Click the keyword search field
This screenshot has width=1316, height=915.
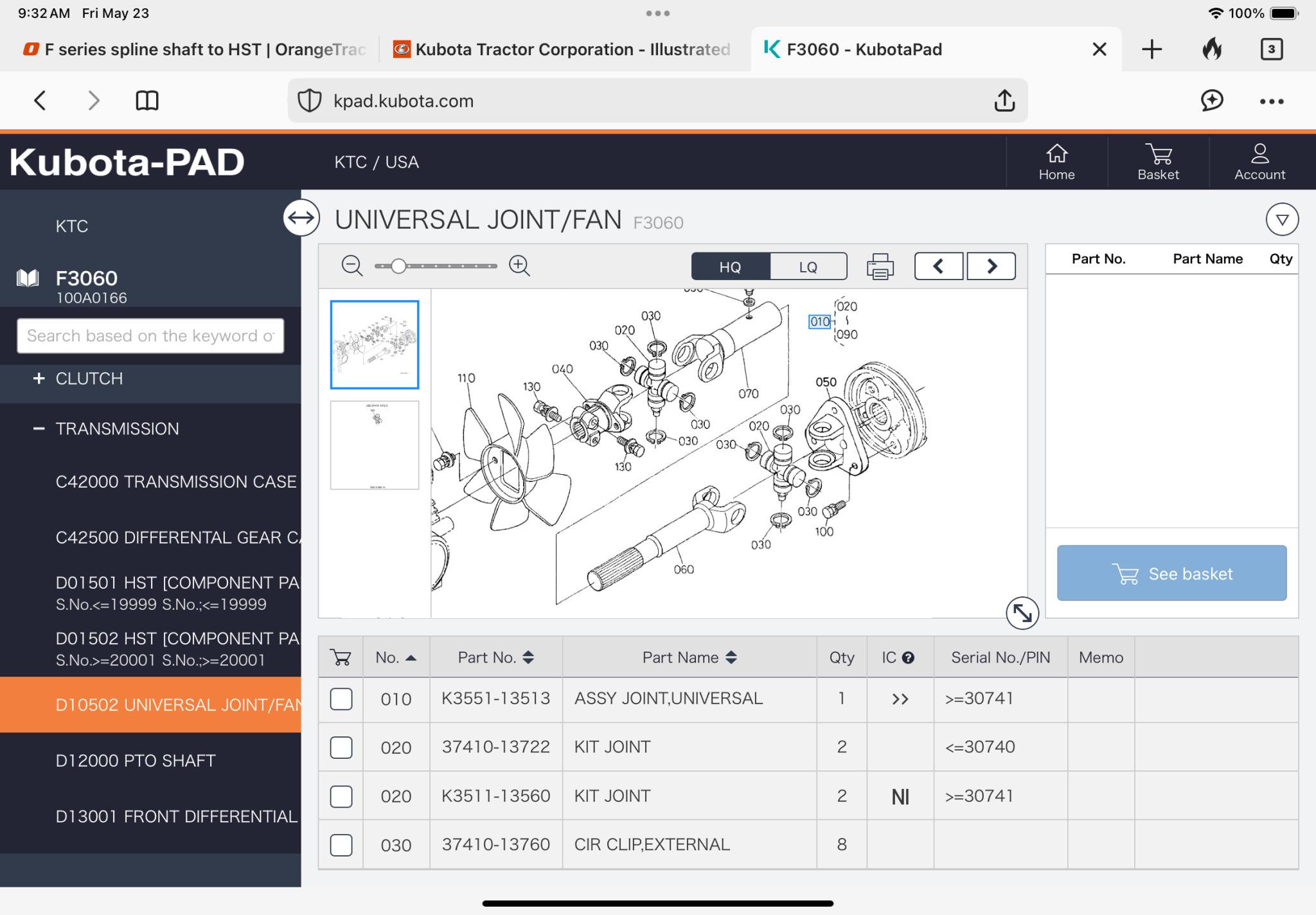150,335
